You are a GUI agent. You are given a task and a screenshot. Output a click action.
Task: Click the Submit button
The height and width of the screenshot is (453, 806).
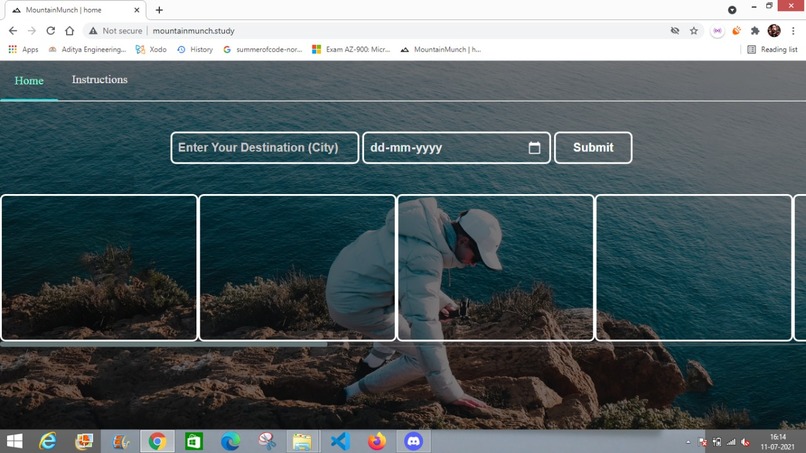pyautogui.click(x=593, y=148)
